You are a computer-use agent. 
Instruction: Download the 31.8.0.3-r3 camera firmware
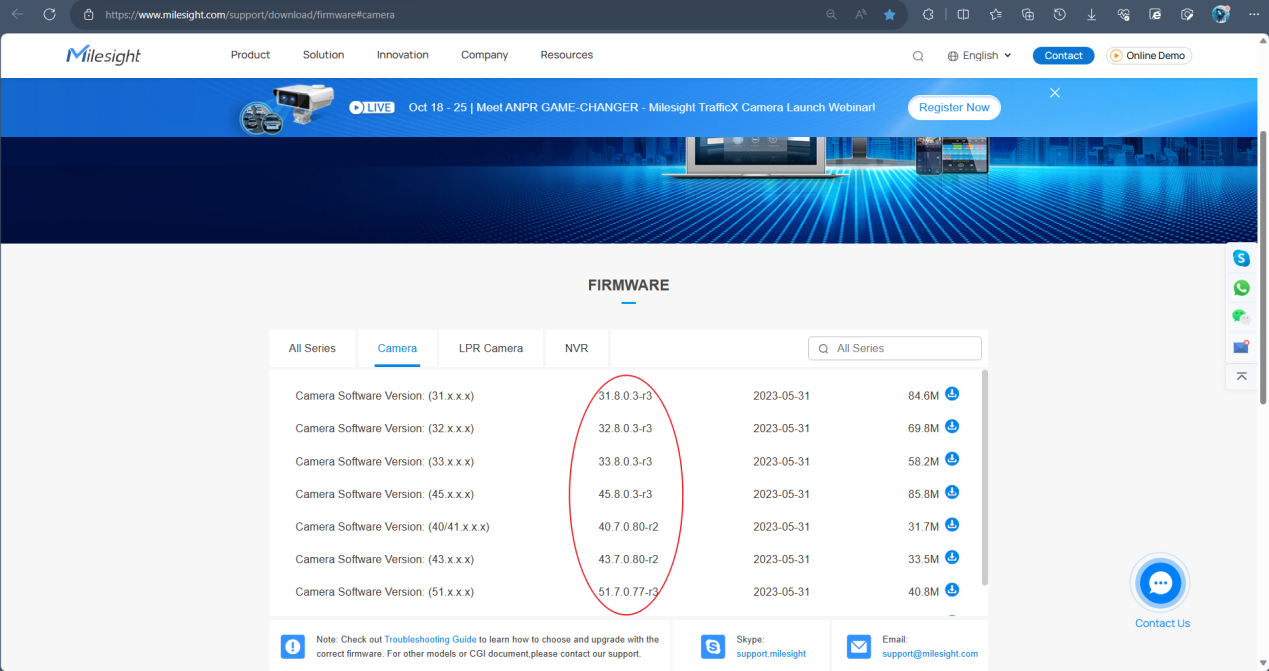952,394
